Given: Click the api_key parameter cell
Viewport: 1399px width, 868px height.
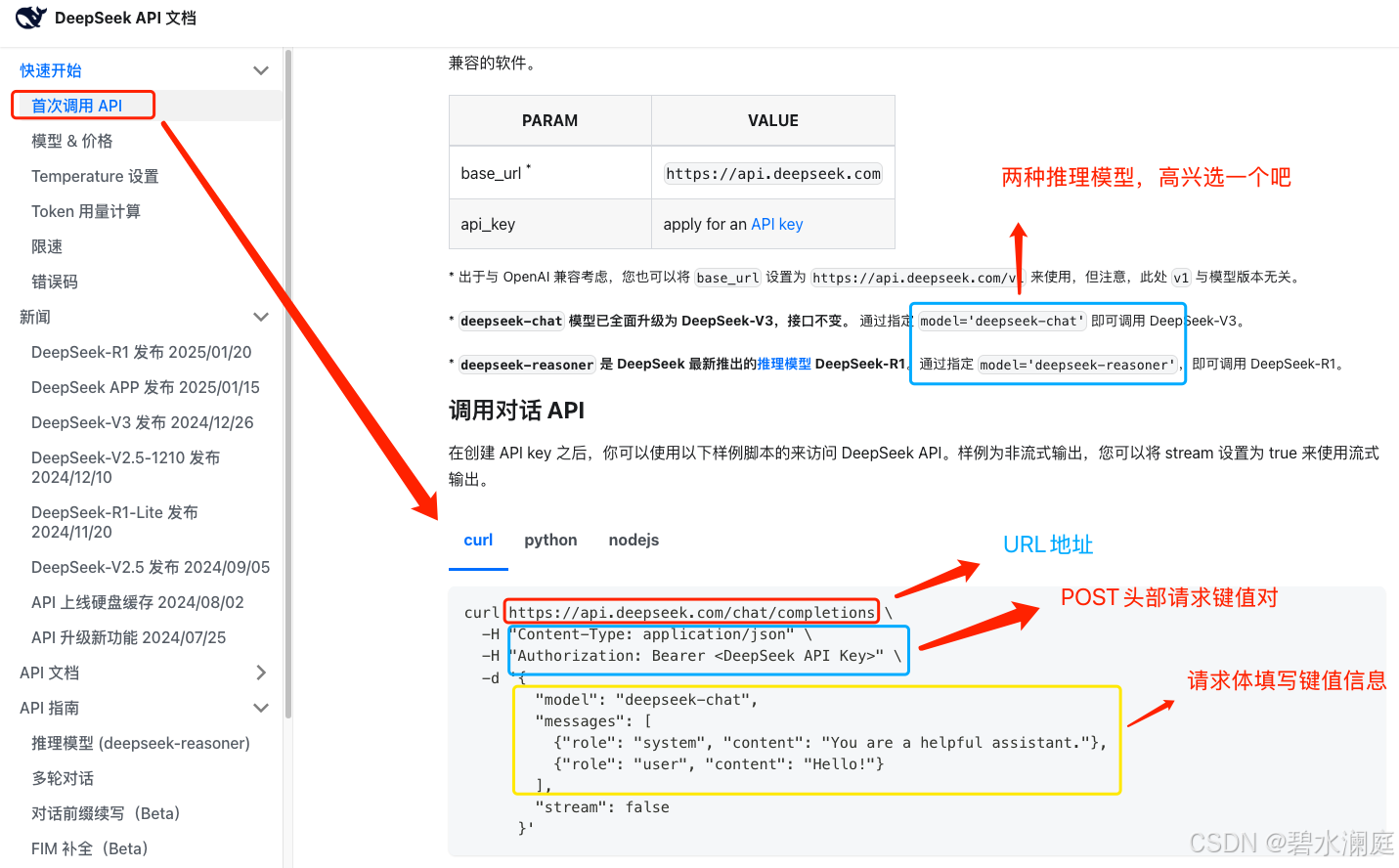Looking at the screenshot, I should point(550,224).
